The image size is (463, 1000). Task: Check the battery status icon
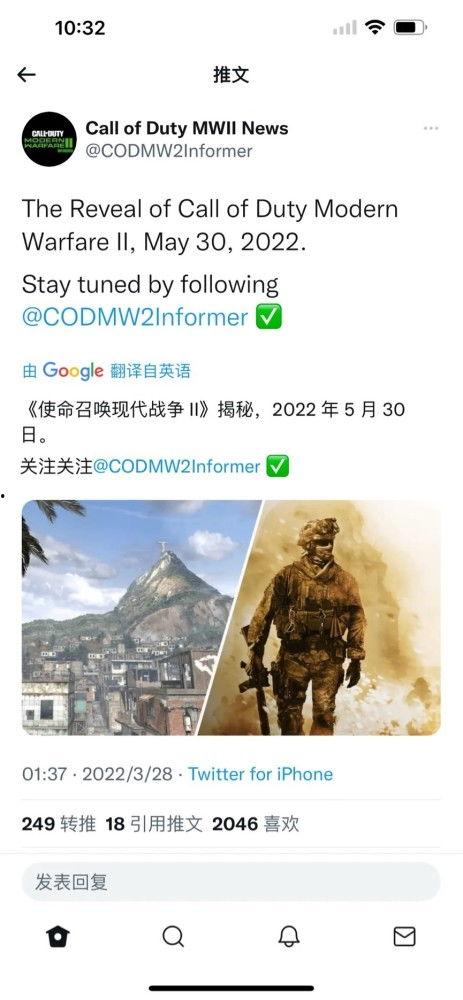click(410, 27)
